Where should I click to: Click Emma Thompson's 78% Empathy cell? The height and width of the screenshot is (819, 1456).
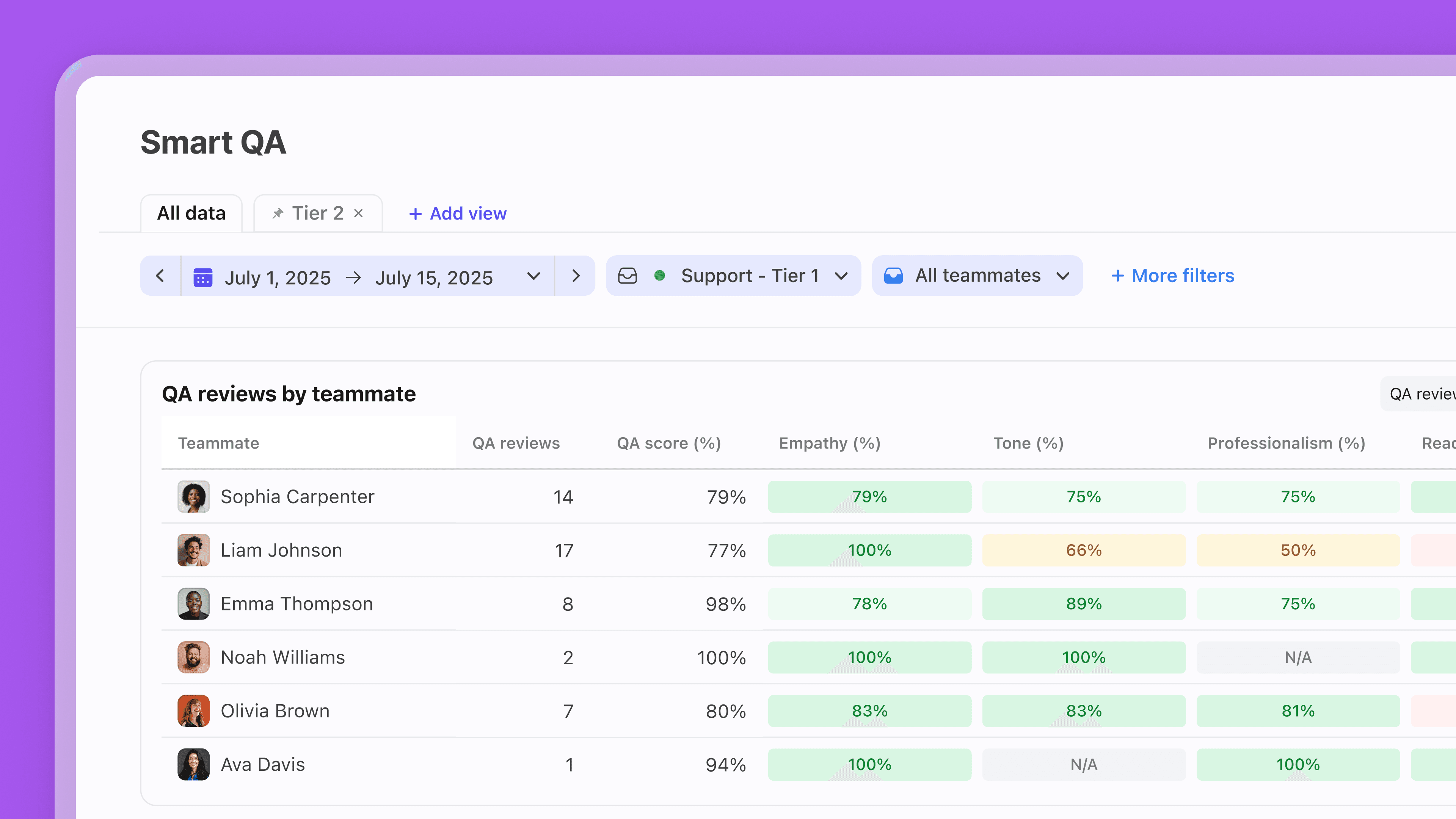coord(869,604)
